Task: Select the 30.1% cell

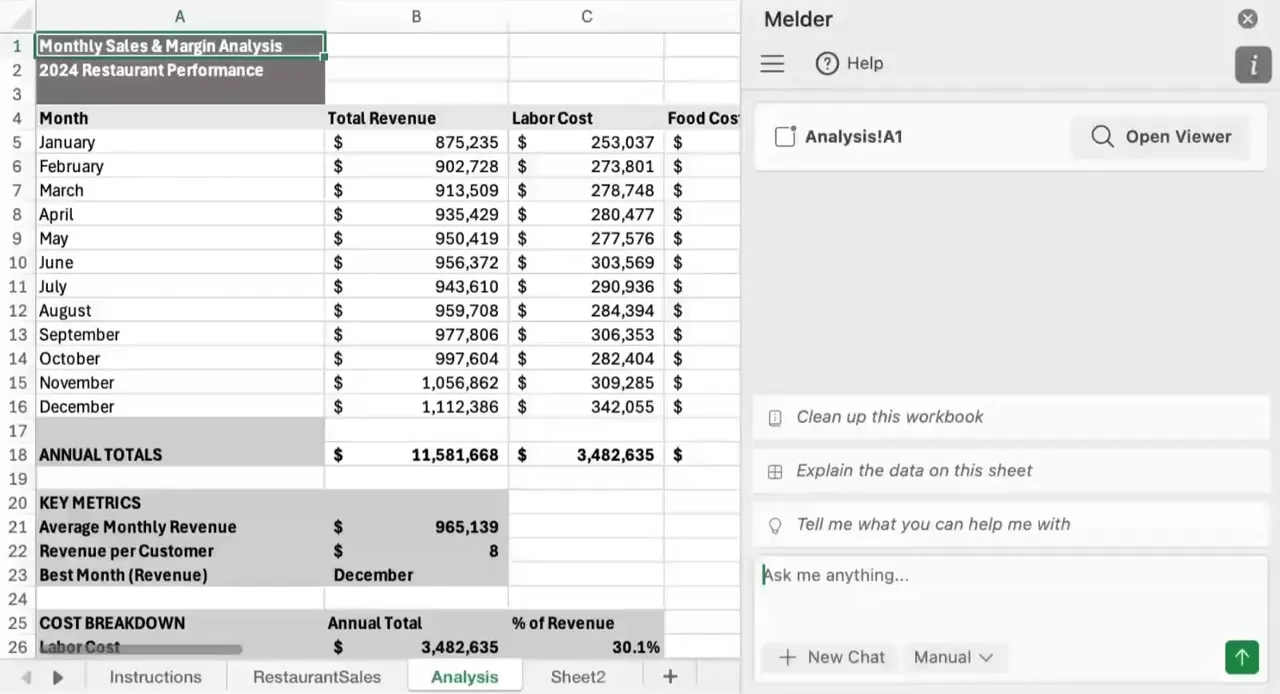Action: coord(586,647)
